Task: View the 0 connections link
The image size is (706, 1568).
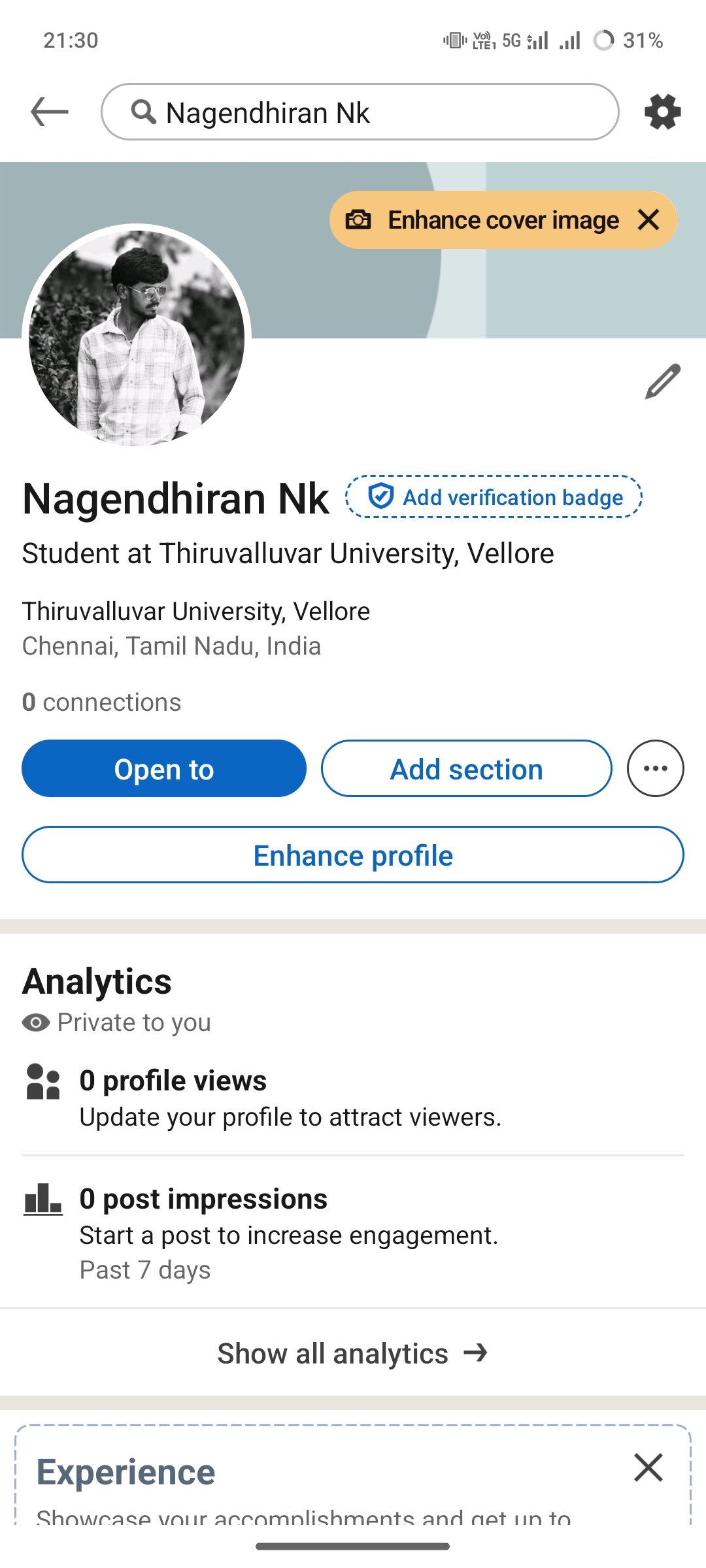Action: point(102,702)
